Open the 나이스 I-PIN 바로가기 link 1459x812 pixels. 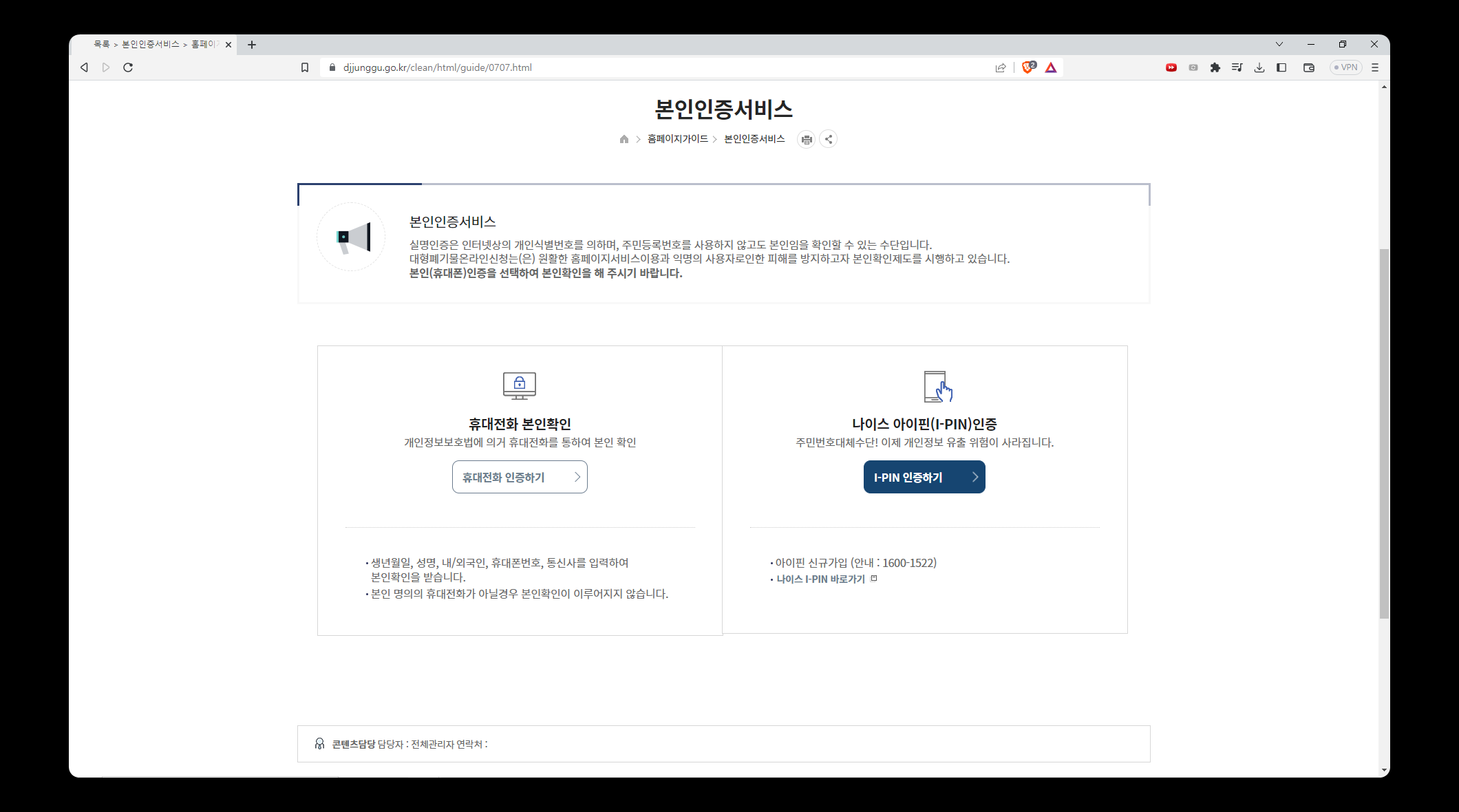coord(821,579)
